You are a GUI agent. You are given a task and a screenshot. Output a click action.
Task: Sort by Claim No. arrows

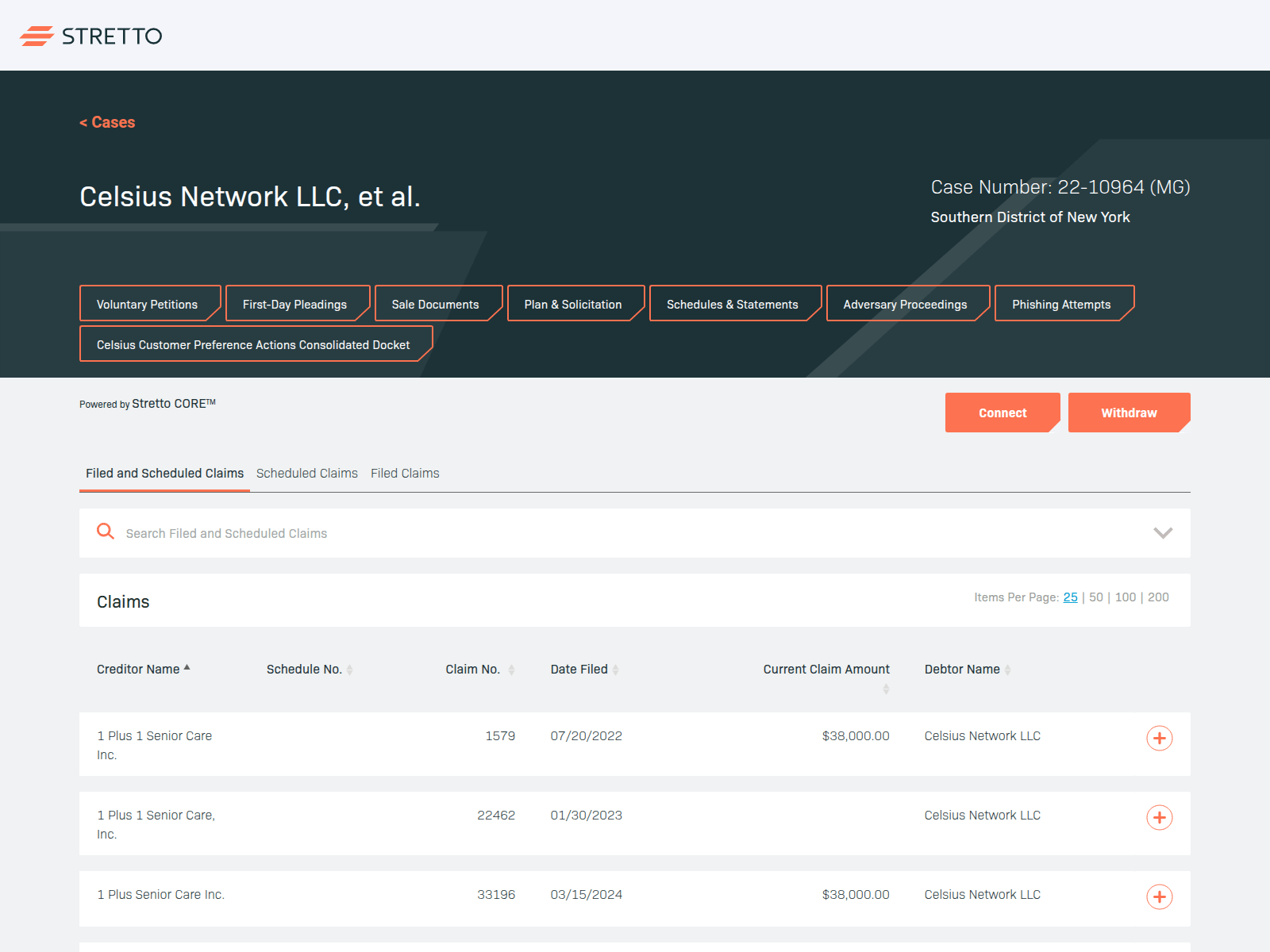pyautogui.click(x=511, y=670)
